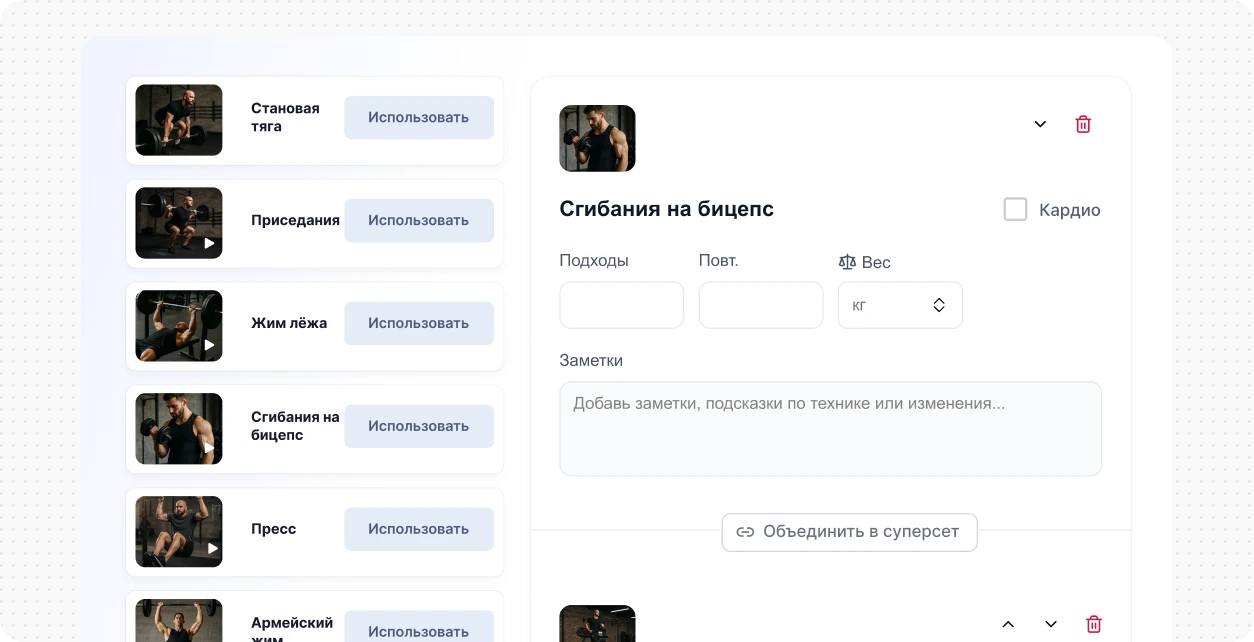Use the Становая тяга exercise
Viewport: 1254px width, 642px height.
click(419, 118)
